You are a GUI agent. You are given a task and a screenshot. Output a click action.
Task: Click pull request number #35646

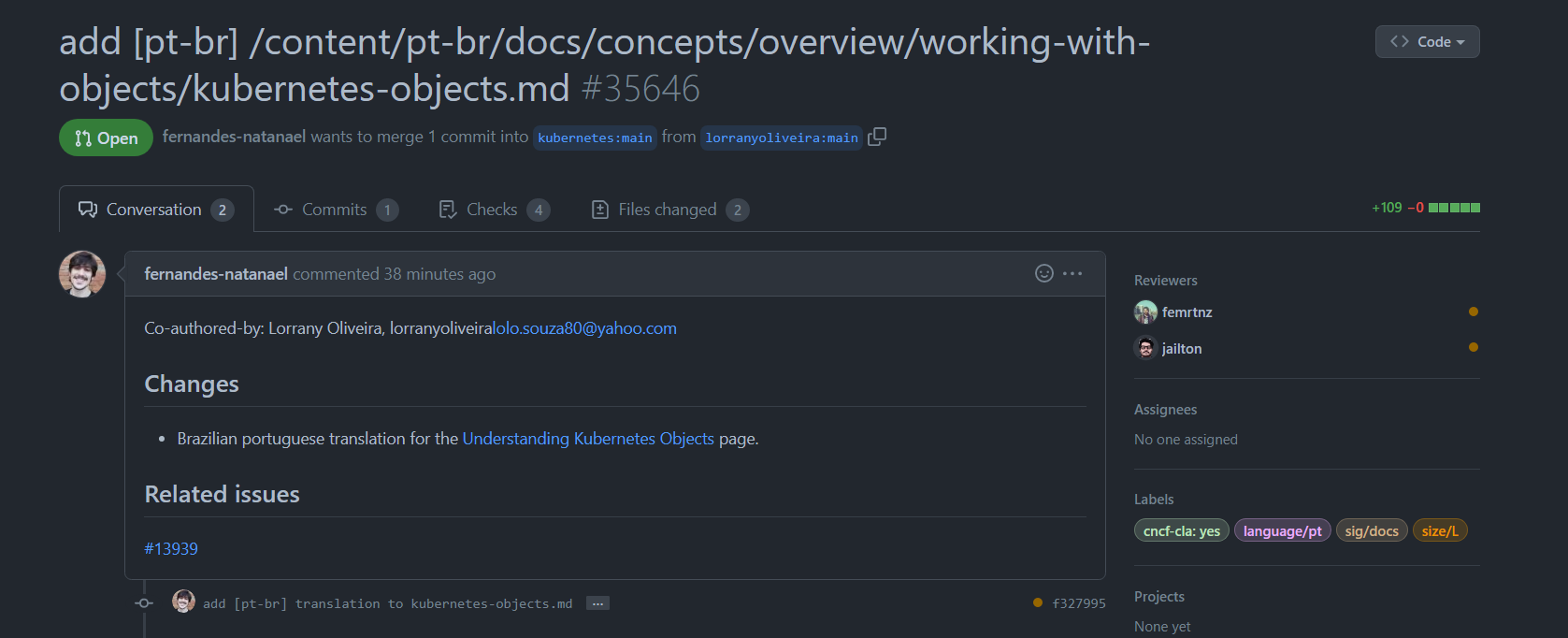pyautogui.click(x=640, y=89)
